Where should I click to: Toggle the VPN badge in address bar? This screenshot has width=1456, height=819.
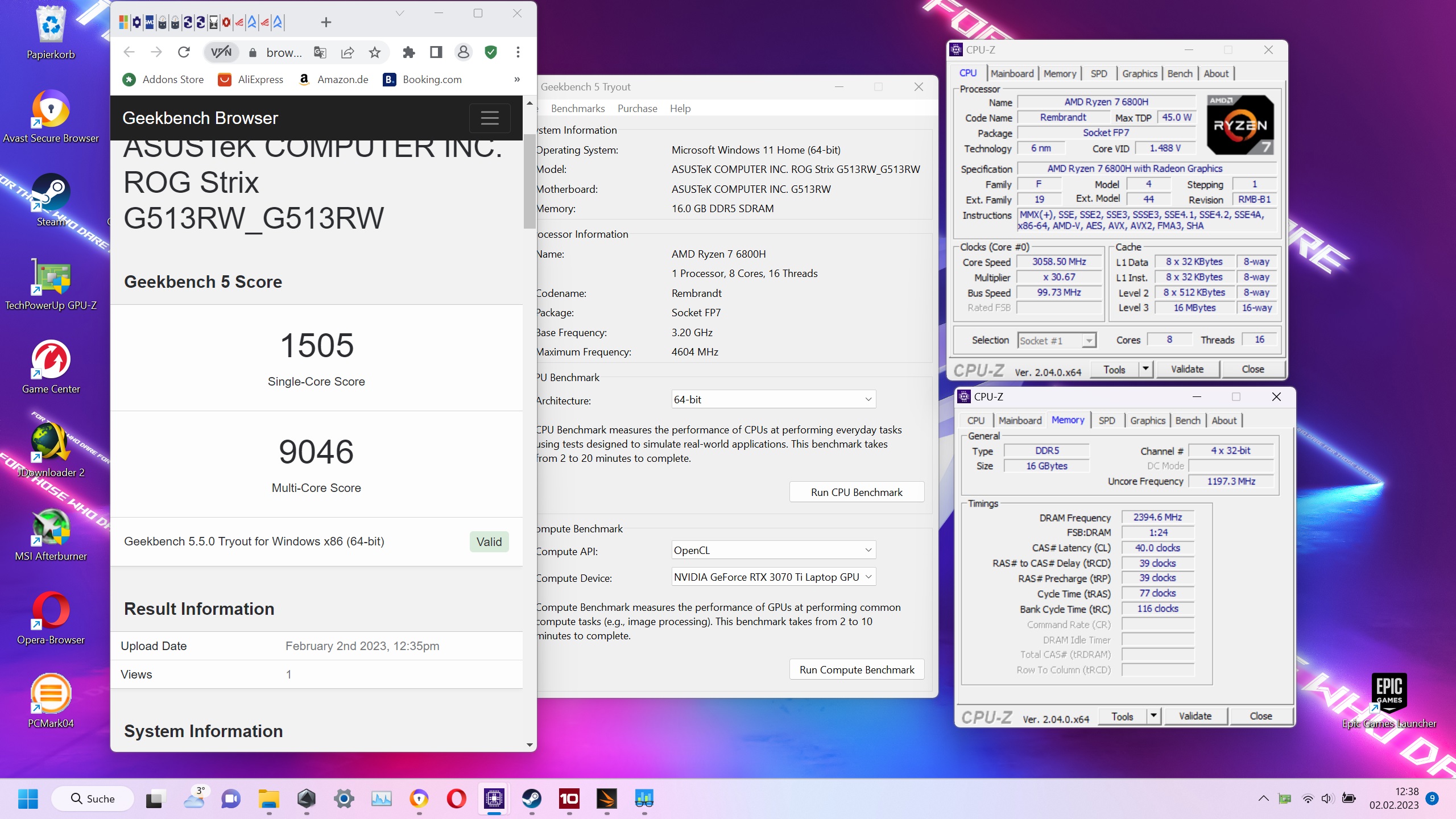pyautogui.click(x=221, y=52)
